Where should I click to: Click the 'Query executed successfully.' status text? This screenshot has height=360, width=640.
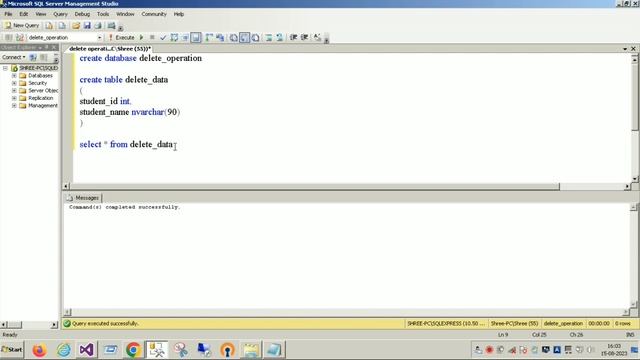[x=105, y=324]
